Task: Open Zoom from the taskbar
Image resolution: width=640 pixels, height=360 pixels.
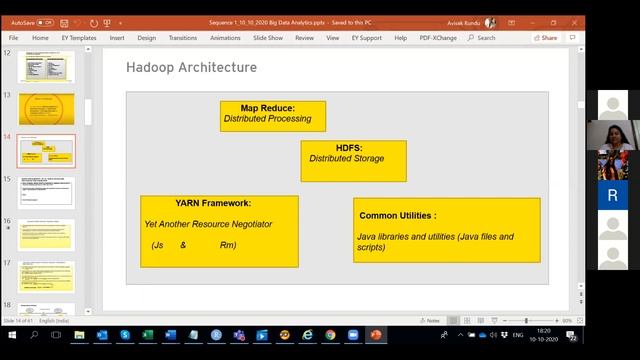Action: tap(353, 335)
